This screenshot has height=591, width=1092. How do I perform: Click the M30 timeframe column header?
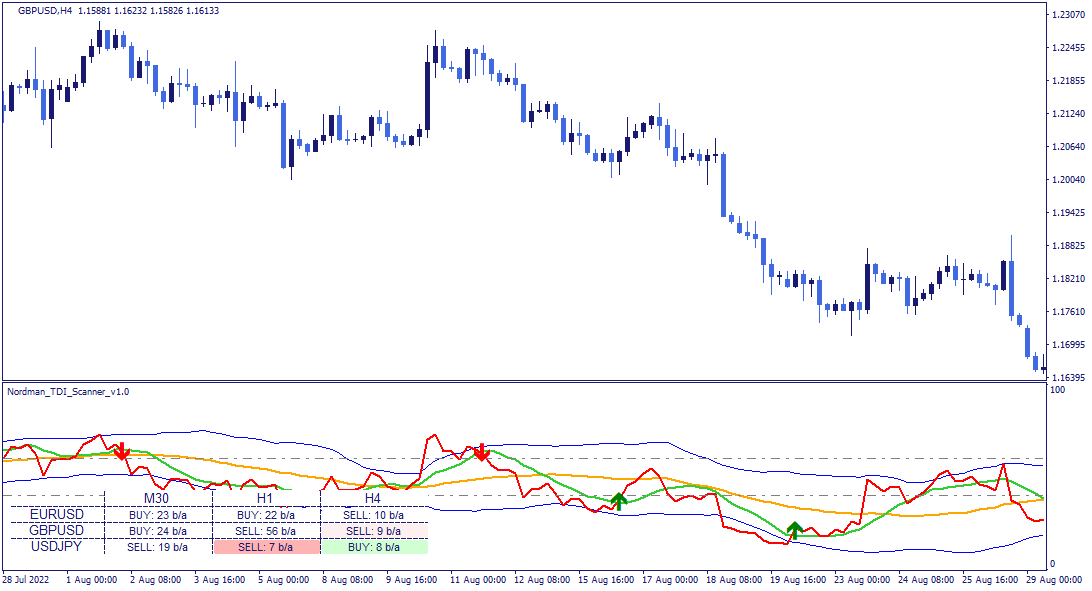(157, 498)
